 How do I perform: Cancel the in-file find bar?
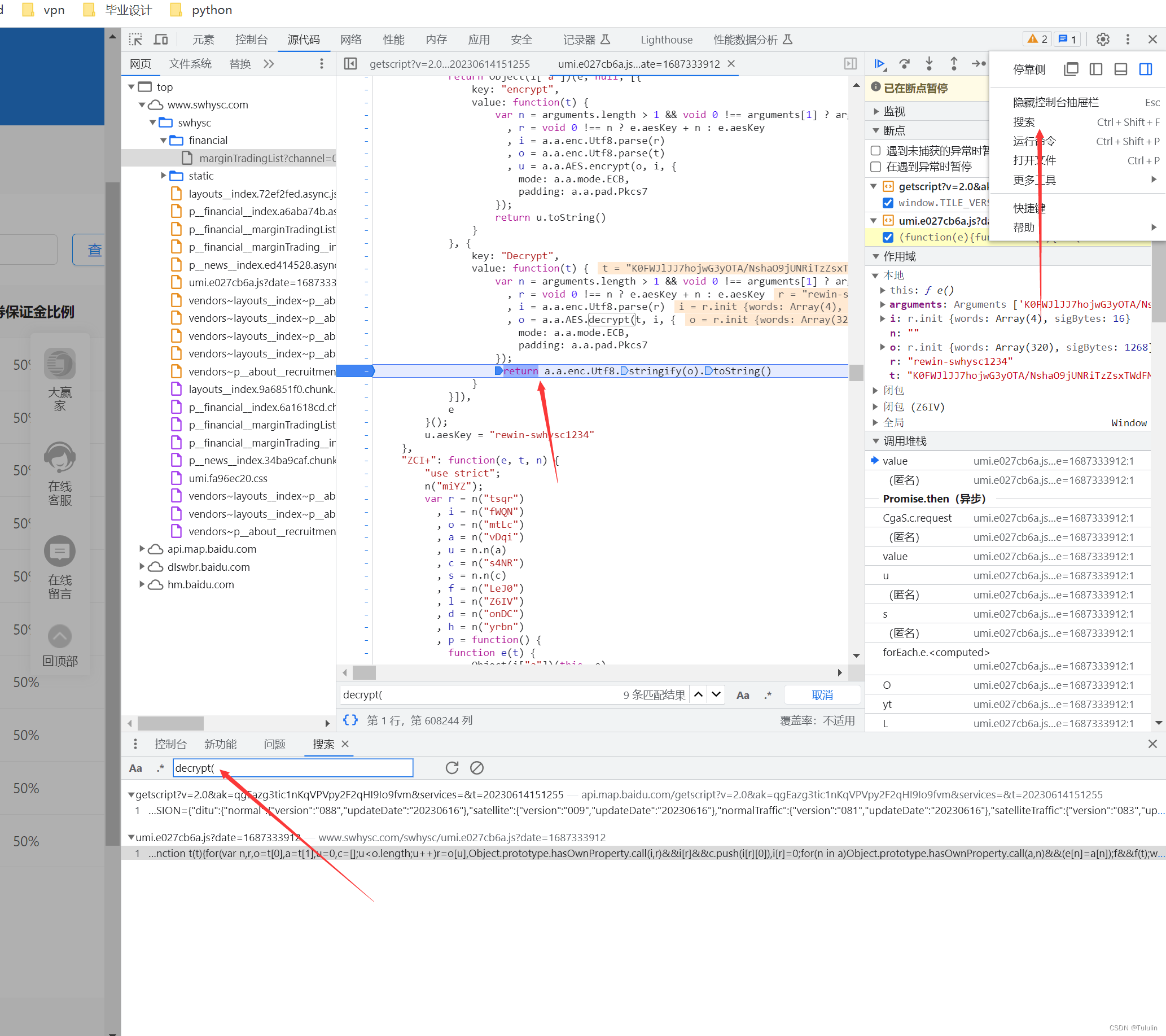822,695
